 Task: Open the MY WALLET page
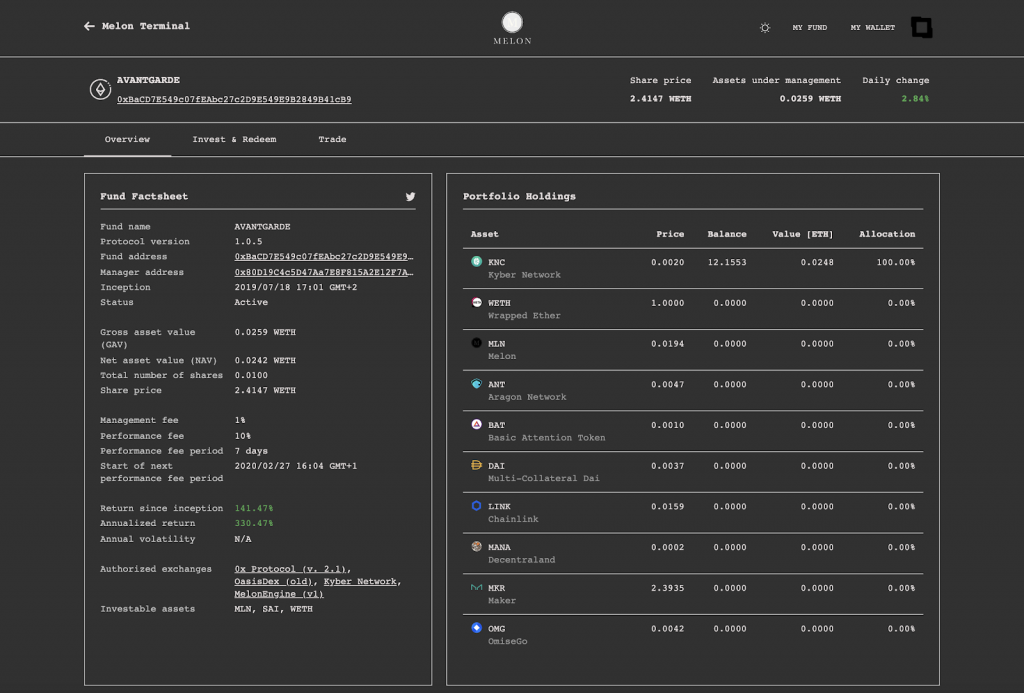tap(872, 27)
